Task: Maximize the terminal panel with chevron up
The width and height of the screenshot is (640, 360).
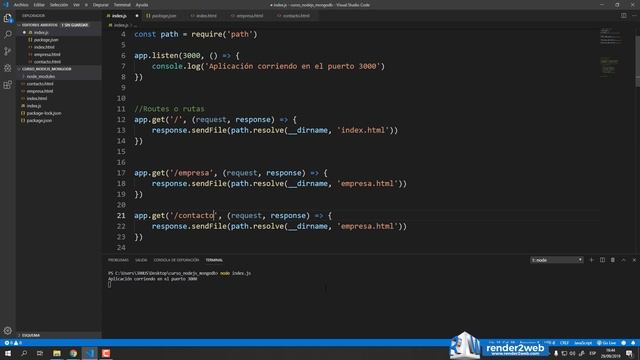Action: (x=623, y=260)
